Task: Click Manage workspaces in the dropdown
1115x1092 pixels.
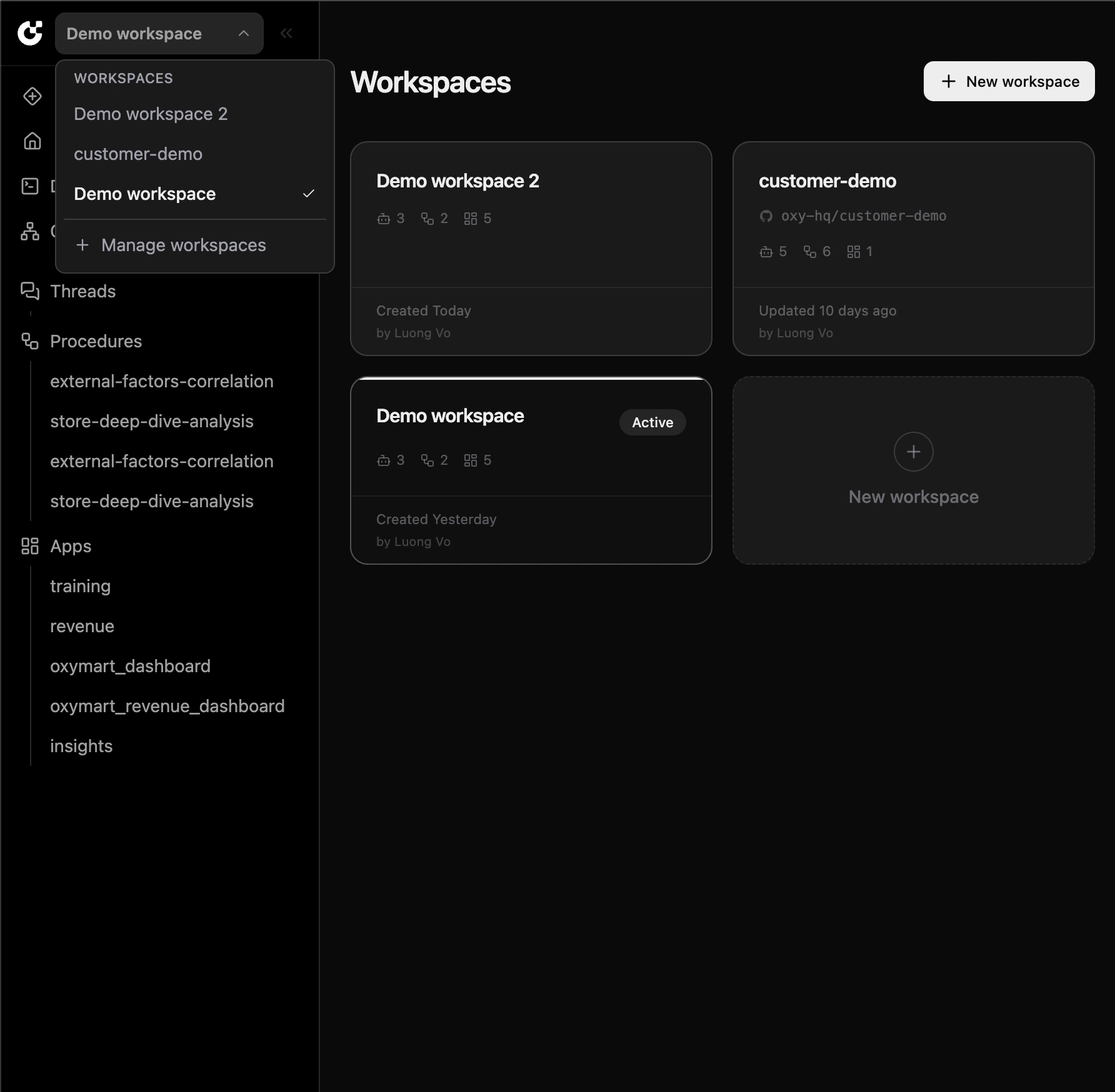Action: [x=184, y=245]
